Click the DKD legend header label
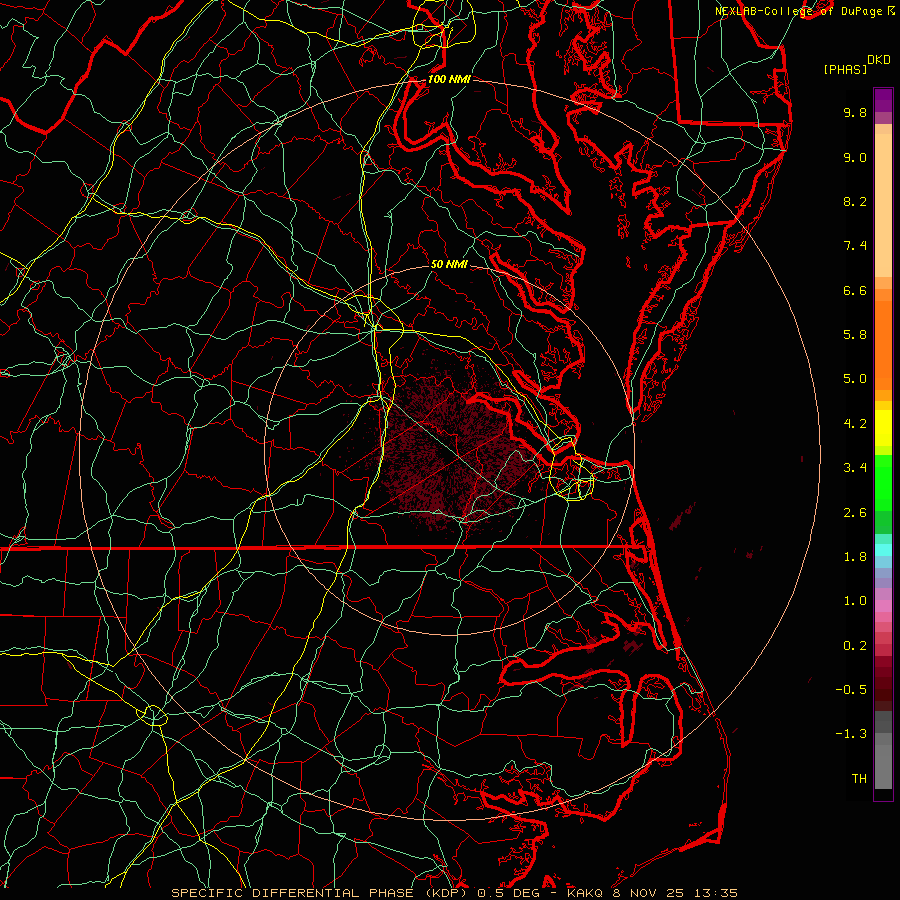Image resolution: width=900 pixels, height=900 pixels. [879, 60]
